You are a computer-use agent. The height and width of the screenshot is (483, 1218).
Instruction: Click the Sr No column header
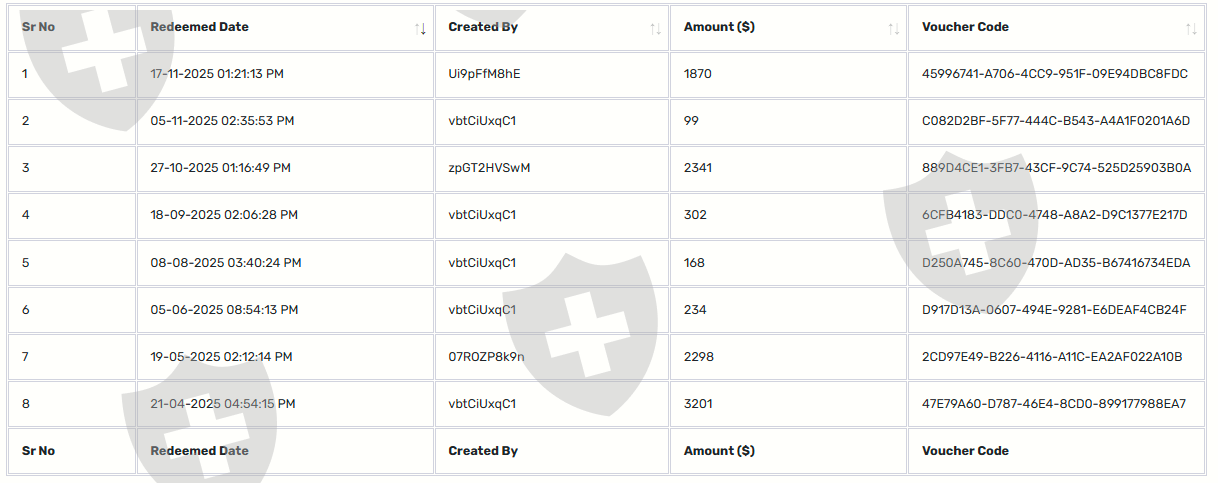tap(38, 27)
